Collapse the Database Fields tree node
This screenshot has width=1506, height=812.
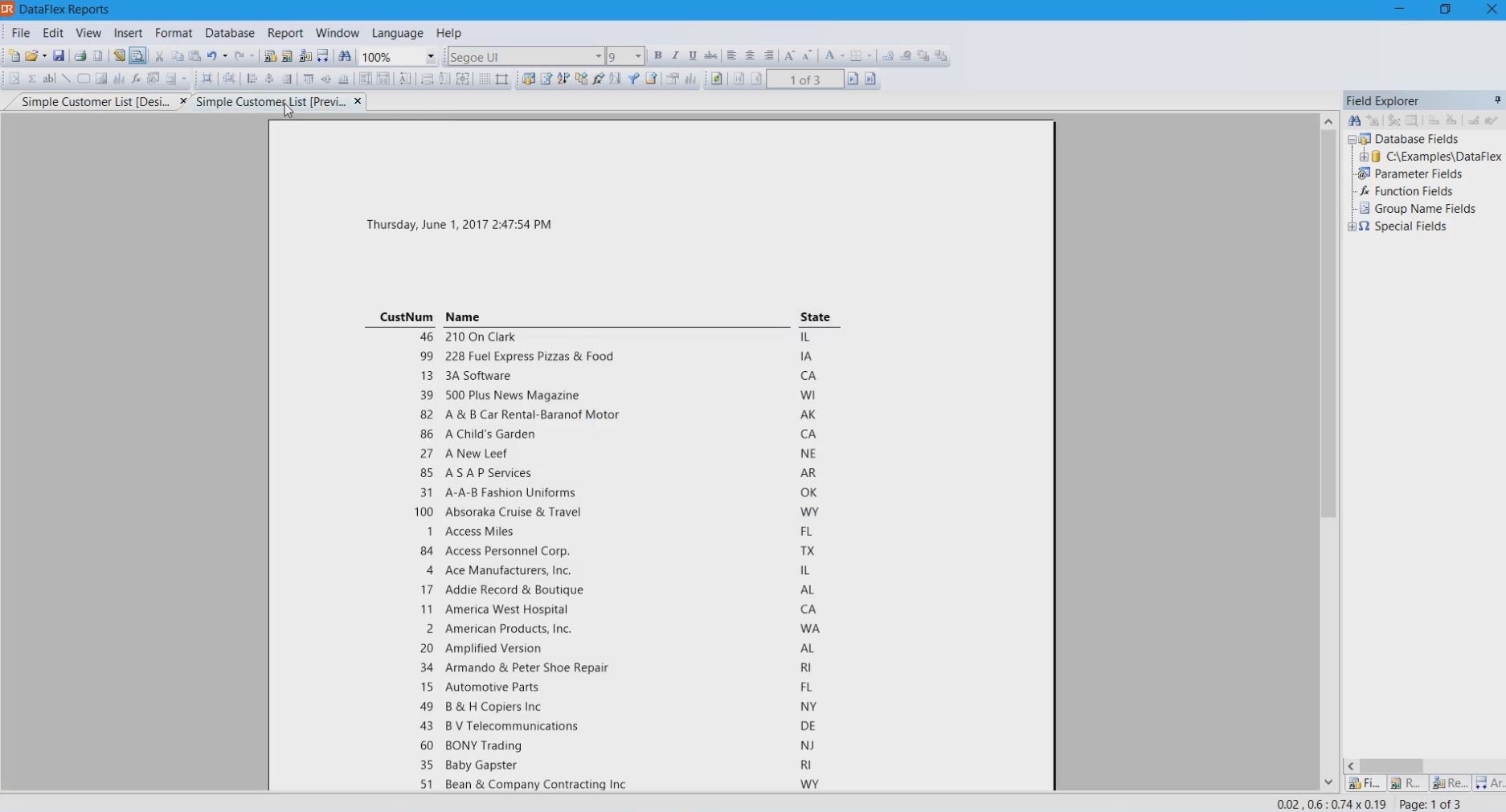click(1352, 140)
